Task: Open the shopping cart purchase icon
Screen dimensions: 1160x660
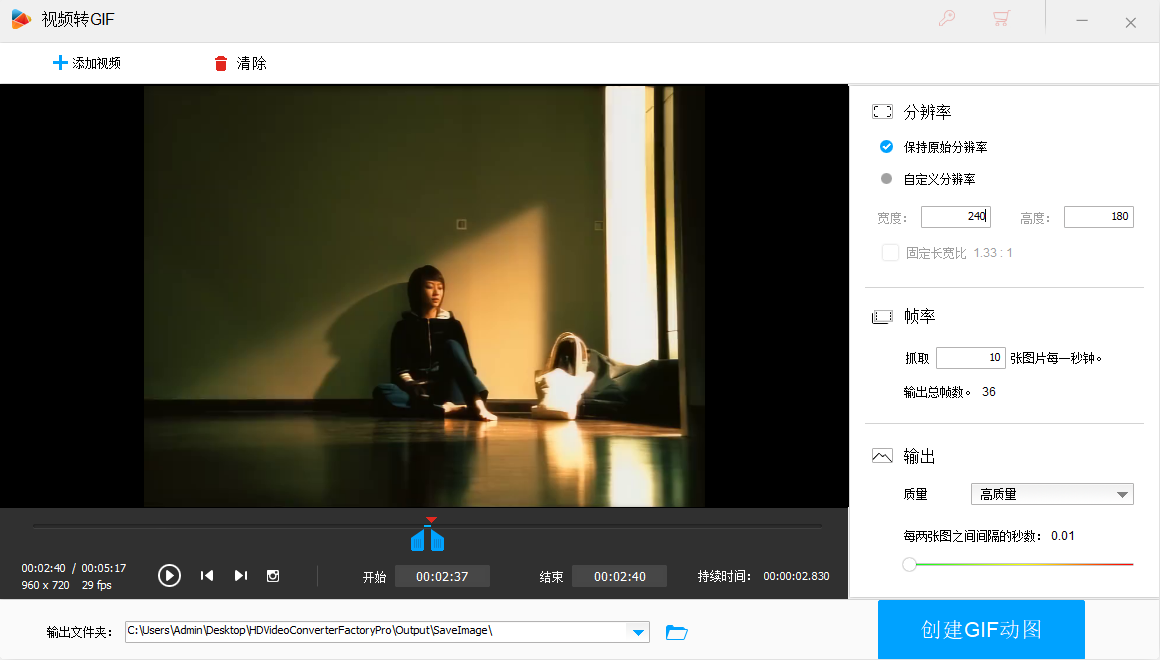Action: [1000, 19]
